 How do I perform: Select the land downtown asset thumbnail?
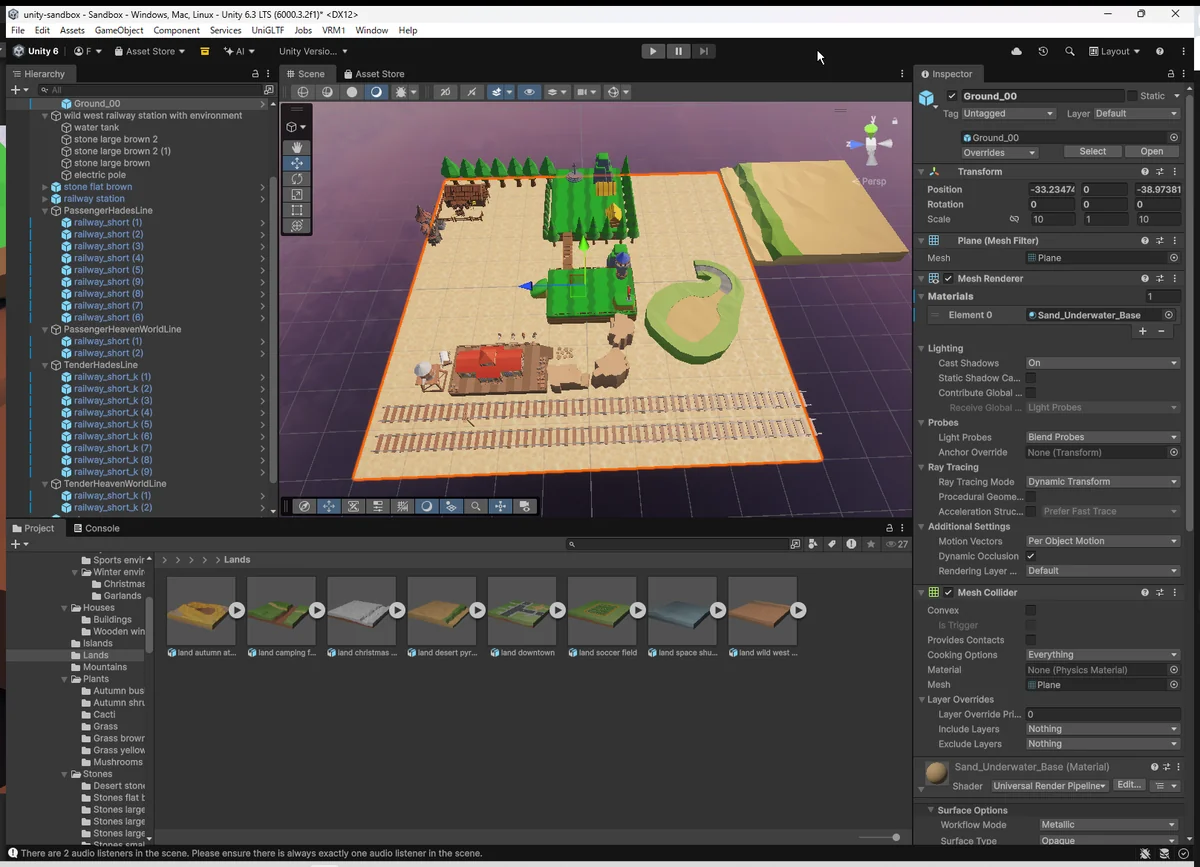tap(522, 610)
